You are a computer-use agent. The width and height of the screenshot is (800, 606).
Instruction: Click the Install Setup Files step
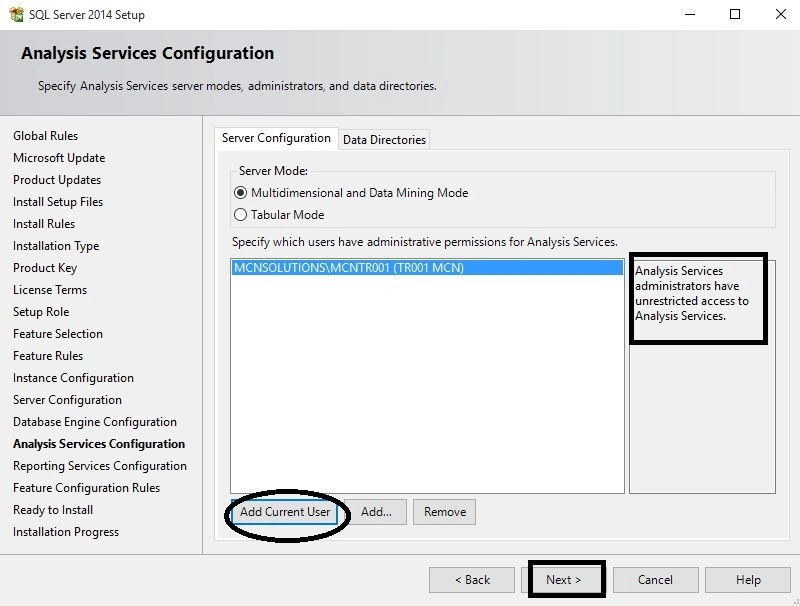pyautogui.click(x=58, y=201)
